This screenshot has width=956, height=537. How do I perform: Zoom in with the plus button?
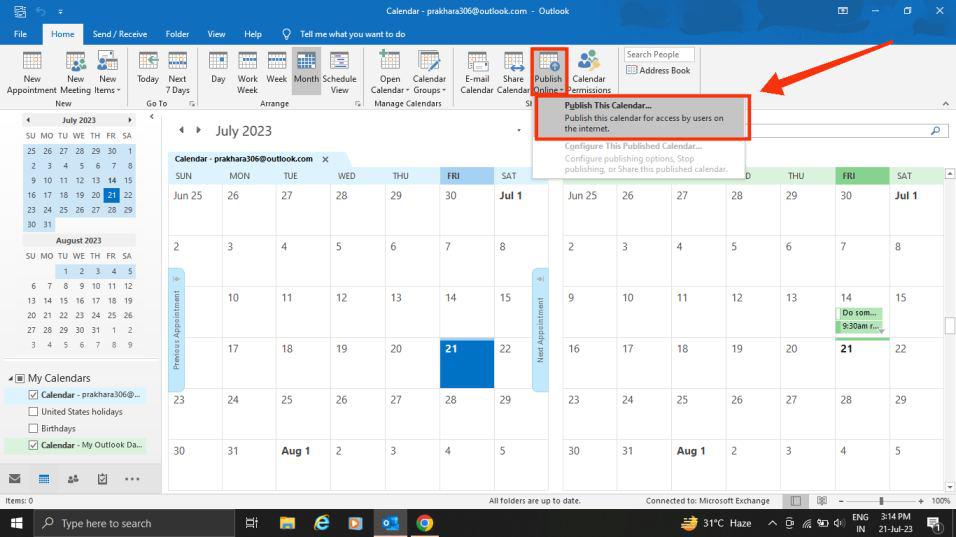(x=921, y=501)
